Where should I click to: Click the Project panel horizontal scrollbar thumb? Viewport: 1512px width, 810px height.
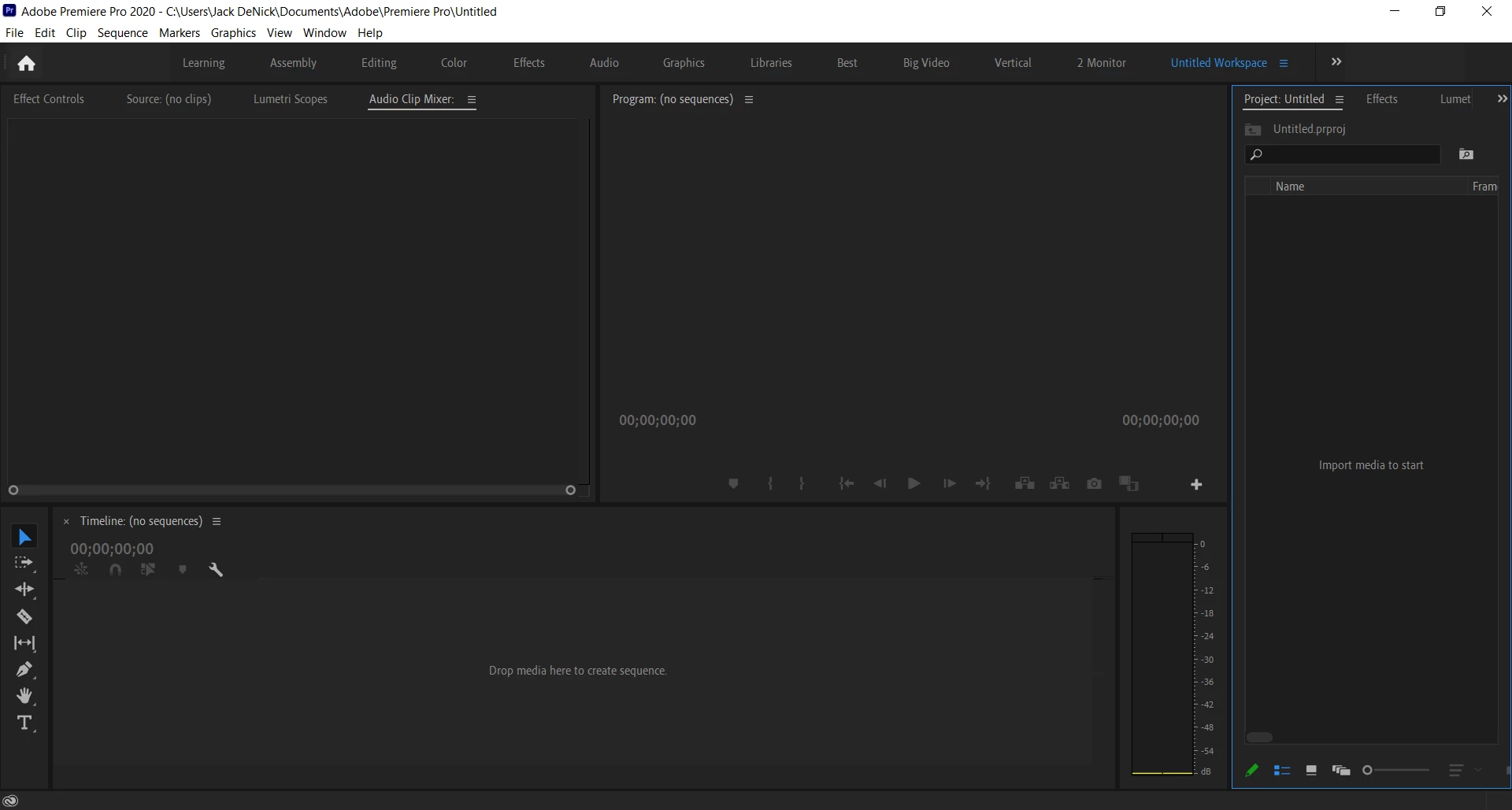point(1260,738)
